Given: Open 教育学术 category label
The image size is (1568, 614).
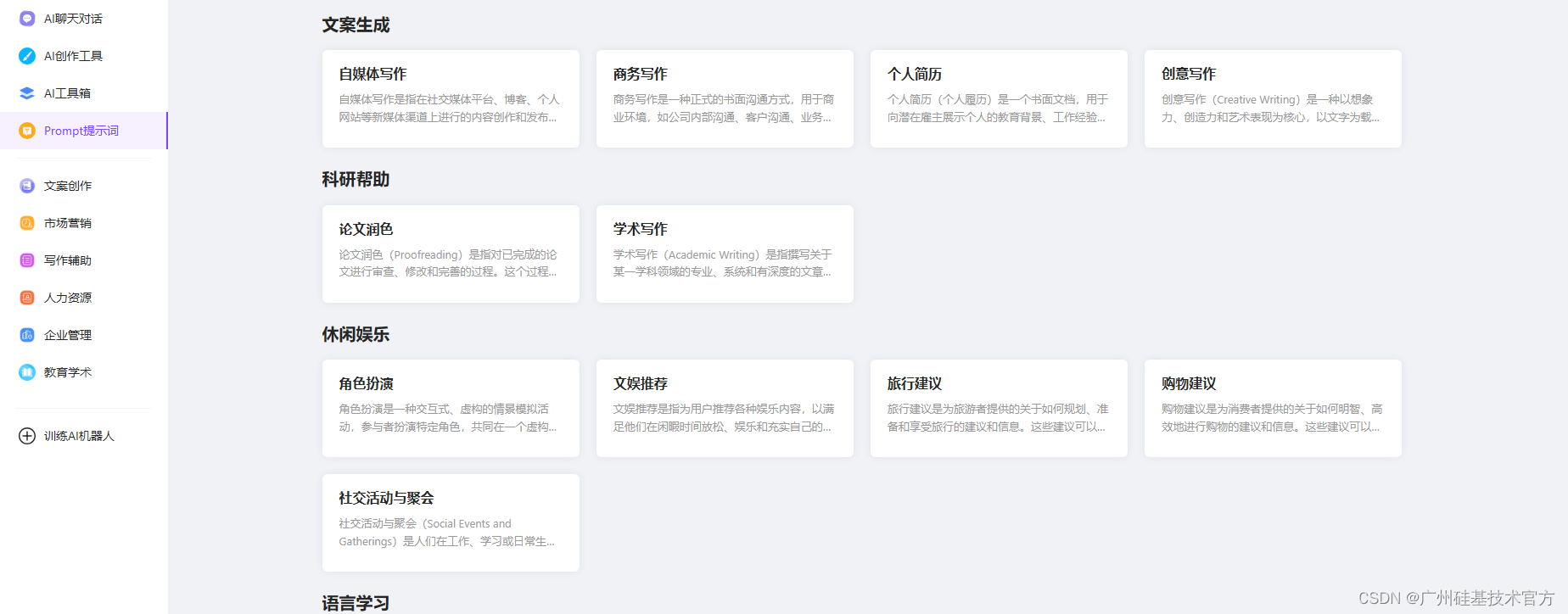Looking at the screenshot, I should 68,372.
